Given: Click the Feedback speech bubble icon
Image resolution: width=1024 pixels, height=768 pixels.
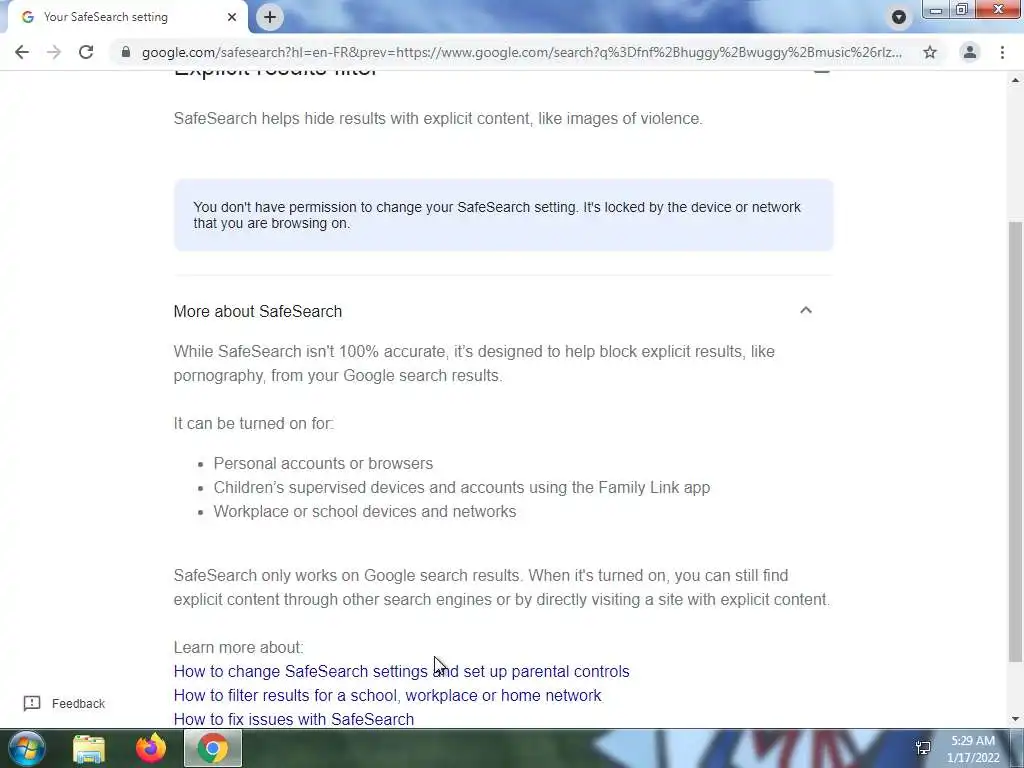Looking at the screenshot, I should click(32, 703).
